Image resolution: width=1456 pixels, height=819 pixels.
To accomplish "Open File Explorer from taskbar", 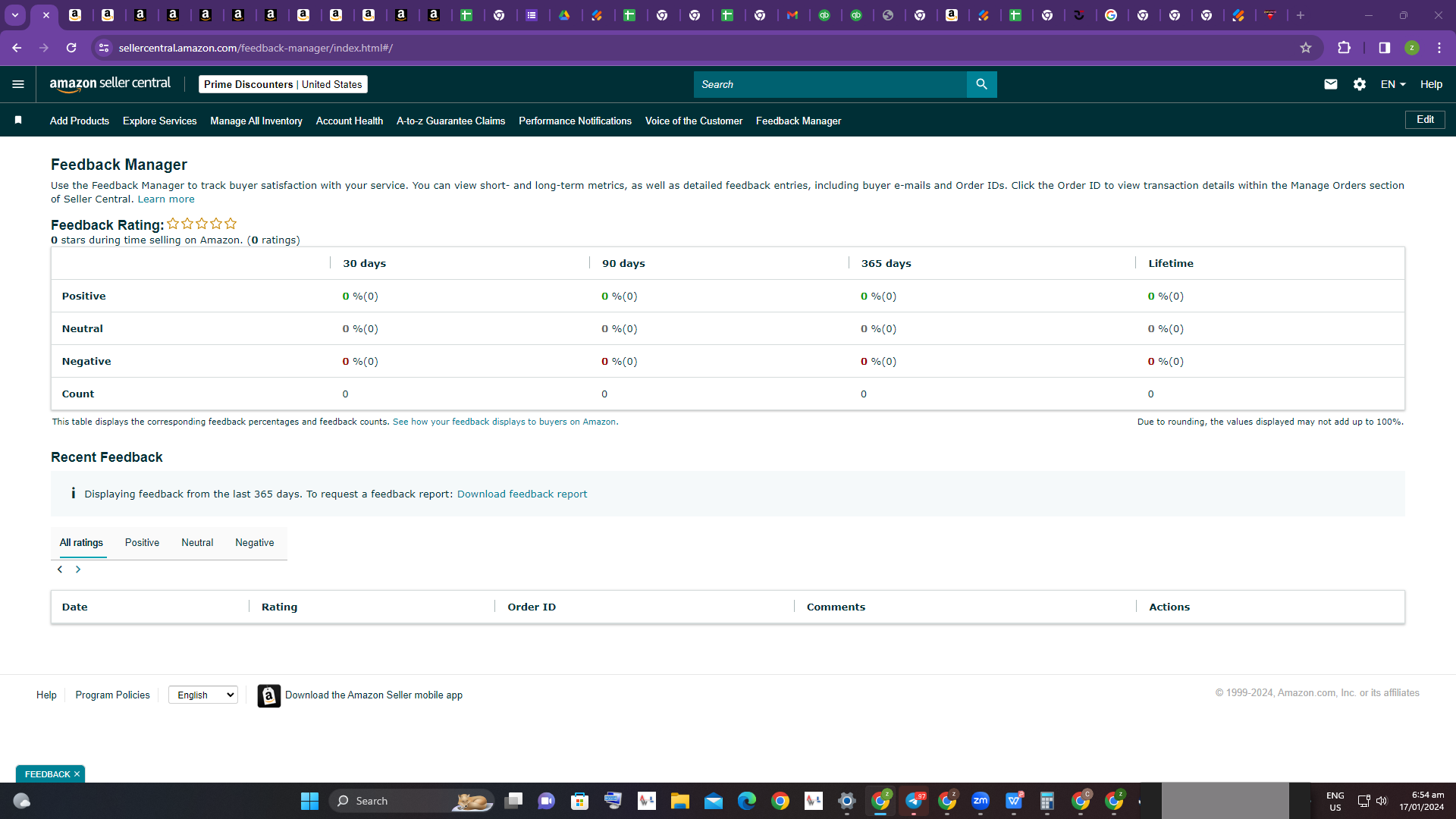I will [679, 801].
